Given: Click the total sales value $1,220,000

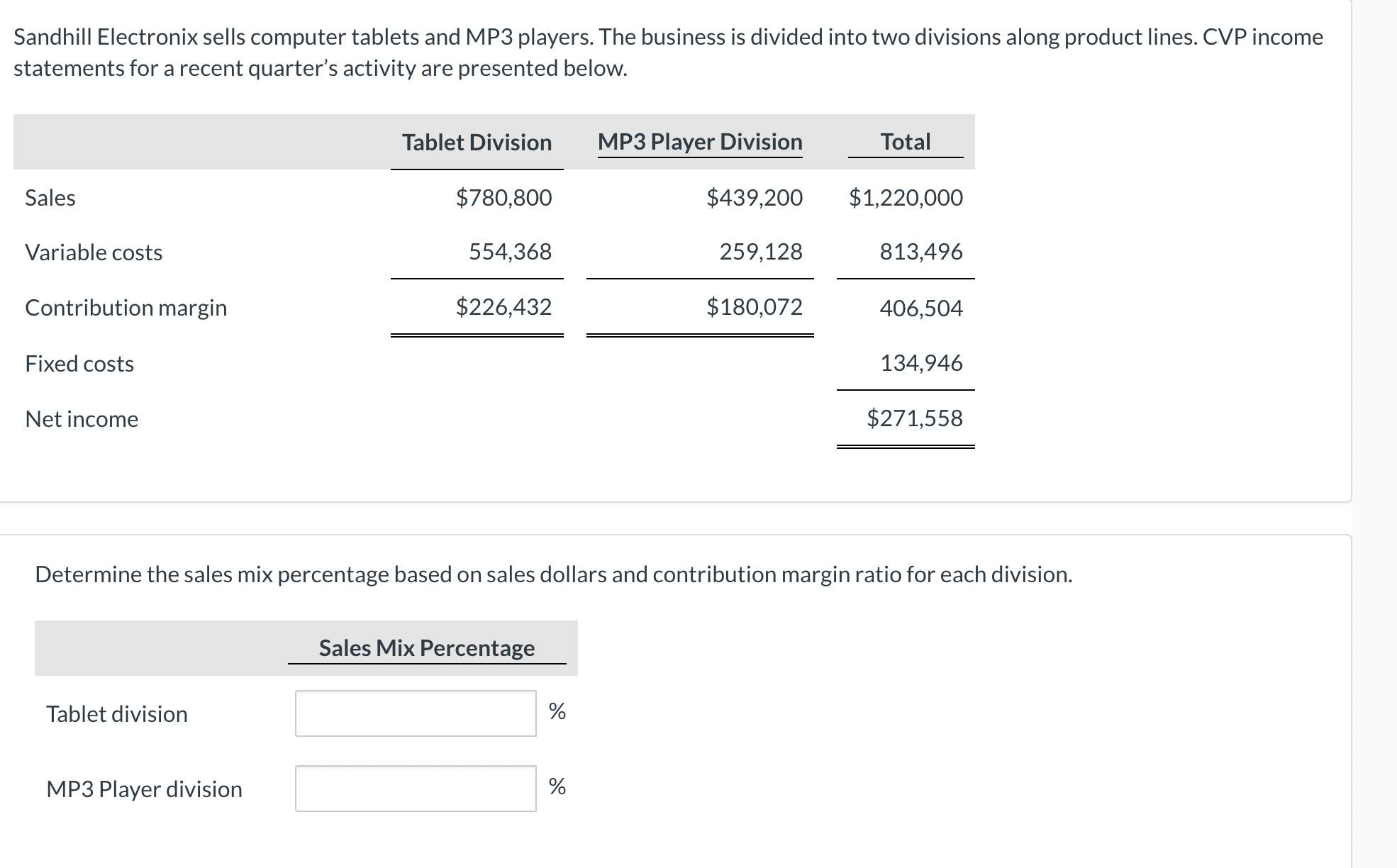Looking at the screenshot, I should click(906, 197).
